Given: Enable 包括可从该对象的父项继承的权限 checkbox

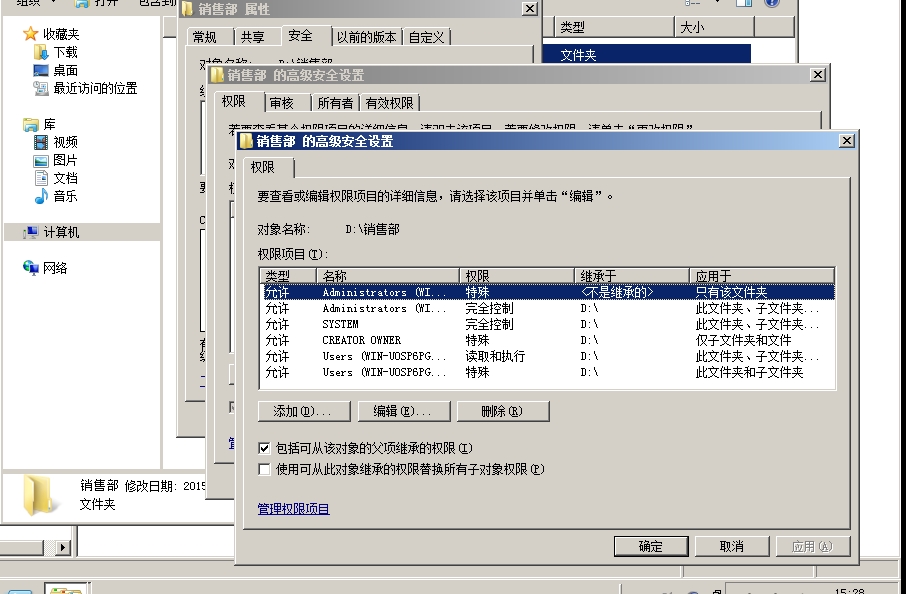Looking at the screenshot, I should [264, 448].
